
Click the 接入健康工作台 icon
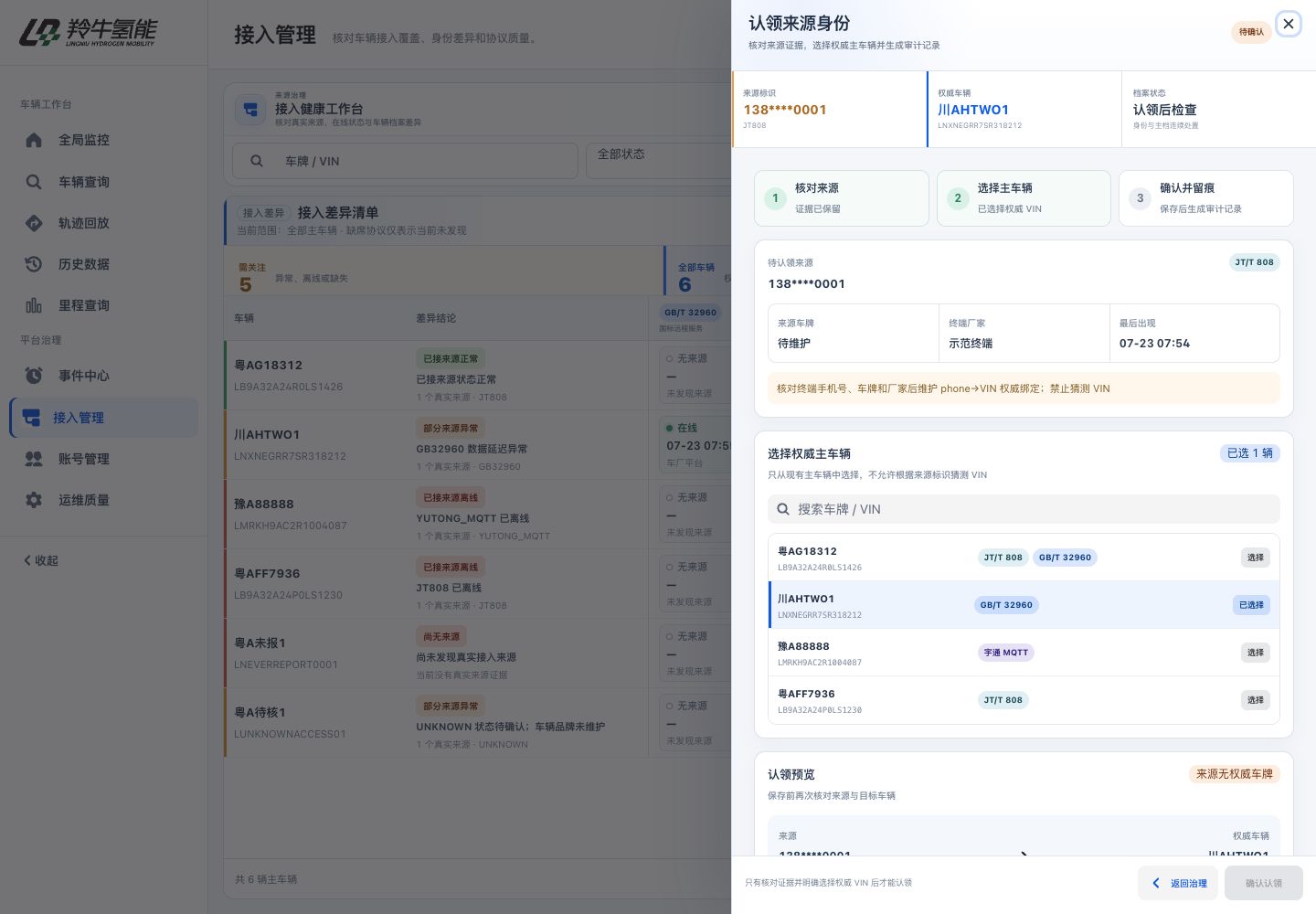point(250,109)
